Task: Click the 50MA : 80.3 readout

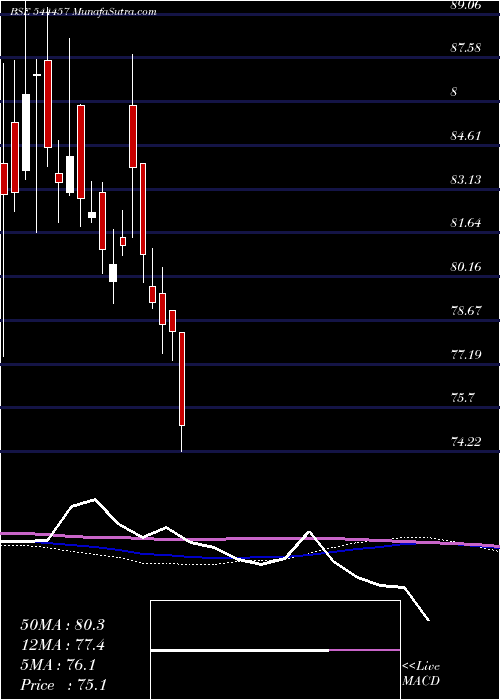Action: point(62,625)
